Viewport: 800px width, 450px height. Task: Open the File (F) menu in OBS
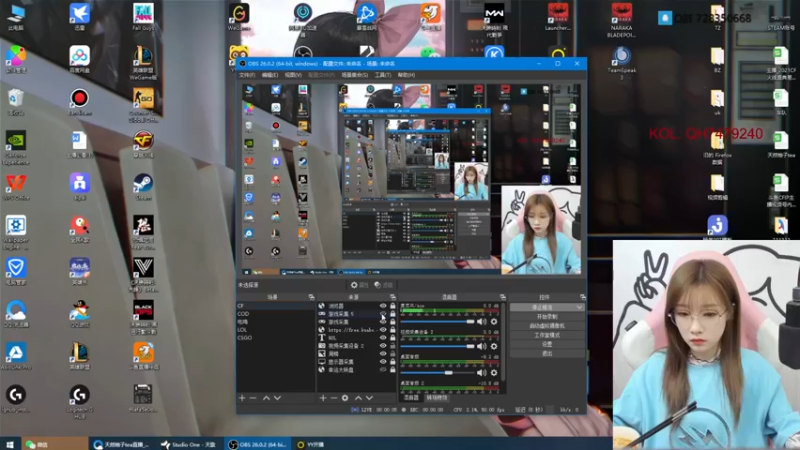pos(246,75)
